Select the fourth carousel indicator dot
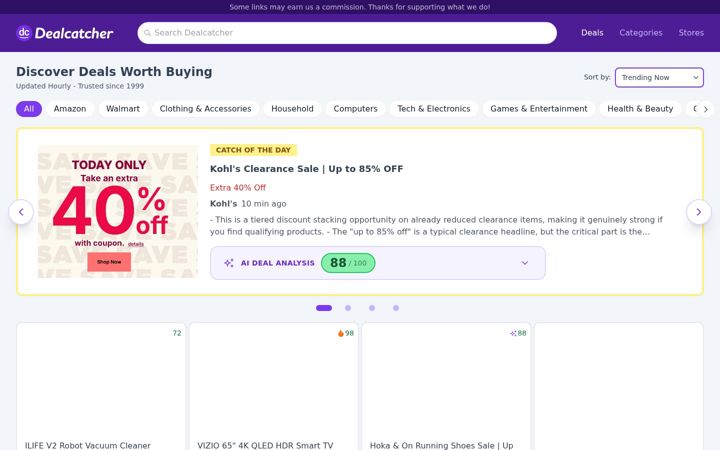 pos(396,308)
